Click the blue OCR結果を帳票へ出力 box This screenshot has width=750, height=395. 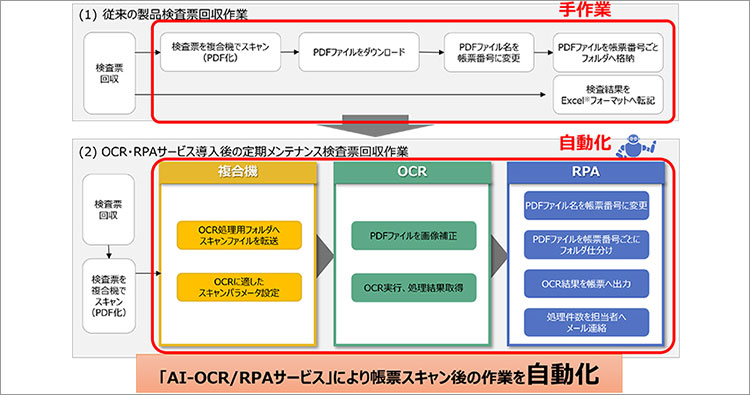[x=586, y=284]
